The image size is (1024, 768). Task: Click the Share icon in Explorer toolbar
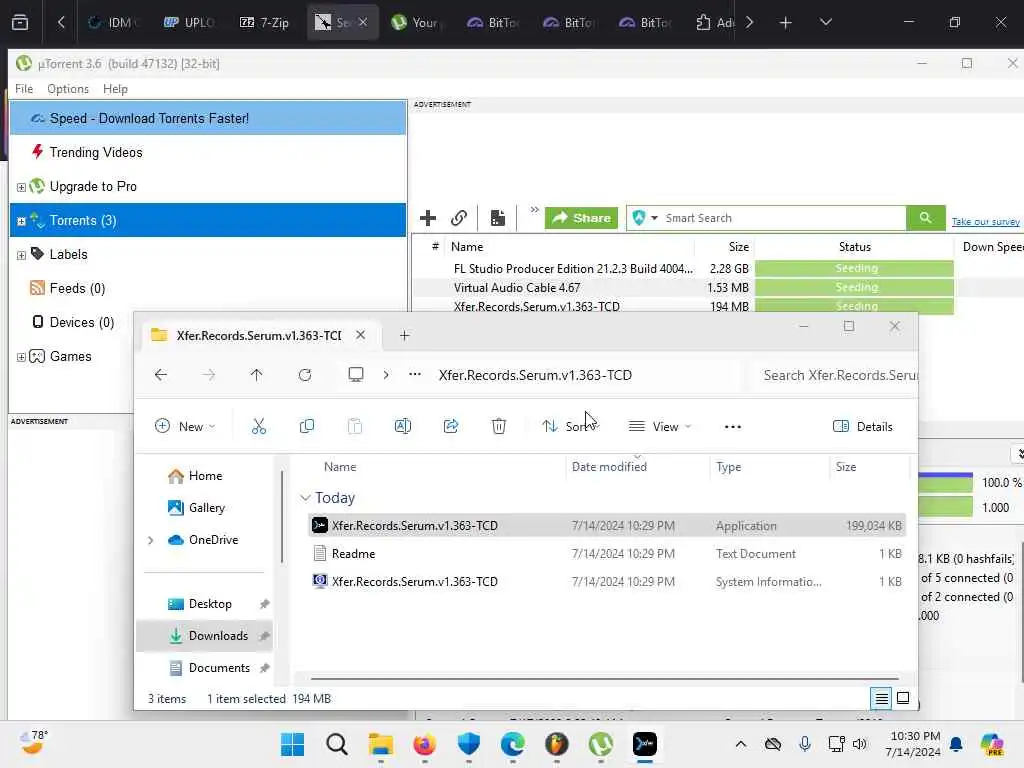451,426
